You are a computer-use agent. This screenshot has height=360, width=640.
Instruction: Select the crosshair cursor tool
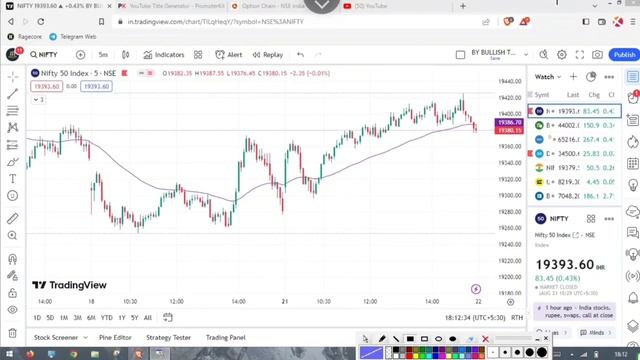pos(13,77)
